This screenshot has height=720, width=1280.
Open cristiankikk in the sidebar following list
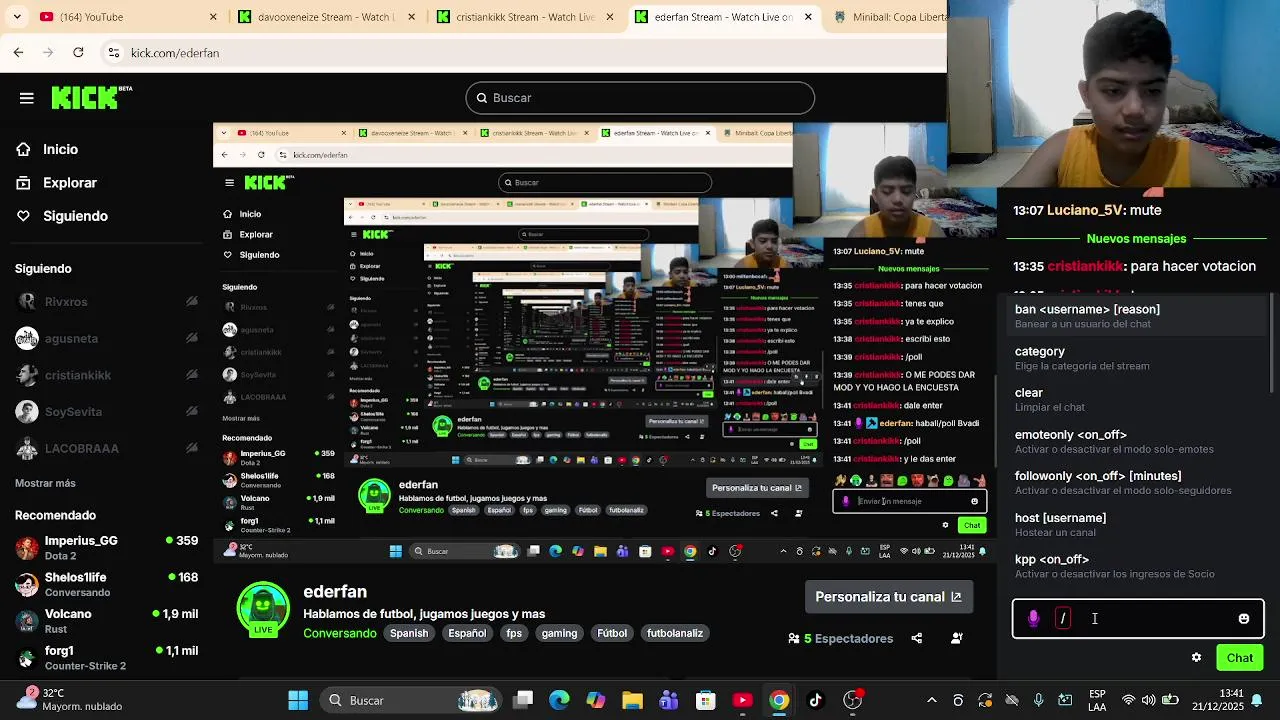(x=105, y=375)
